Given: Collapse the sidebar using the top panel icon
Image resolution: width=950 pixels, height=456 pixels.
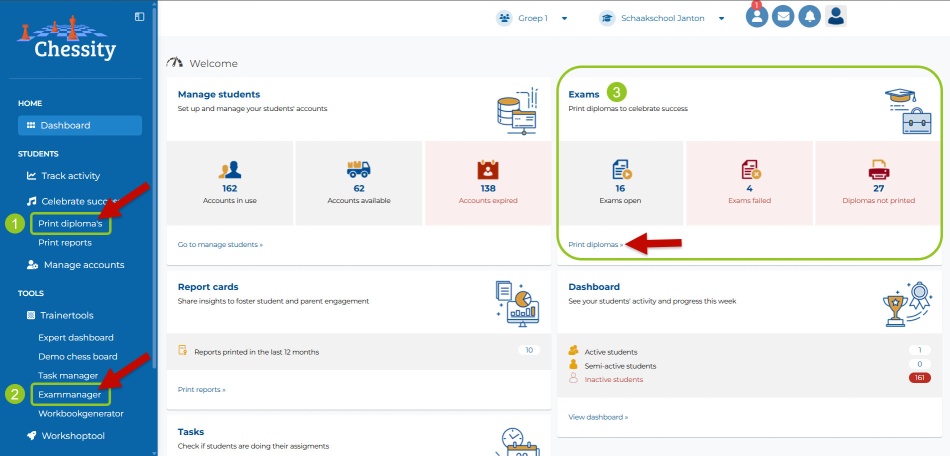Looking at the screenshot, I should click(x=139, y=16).
